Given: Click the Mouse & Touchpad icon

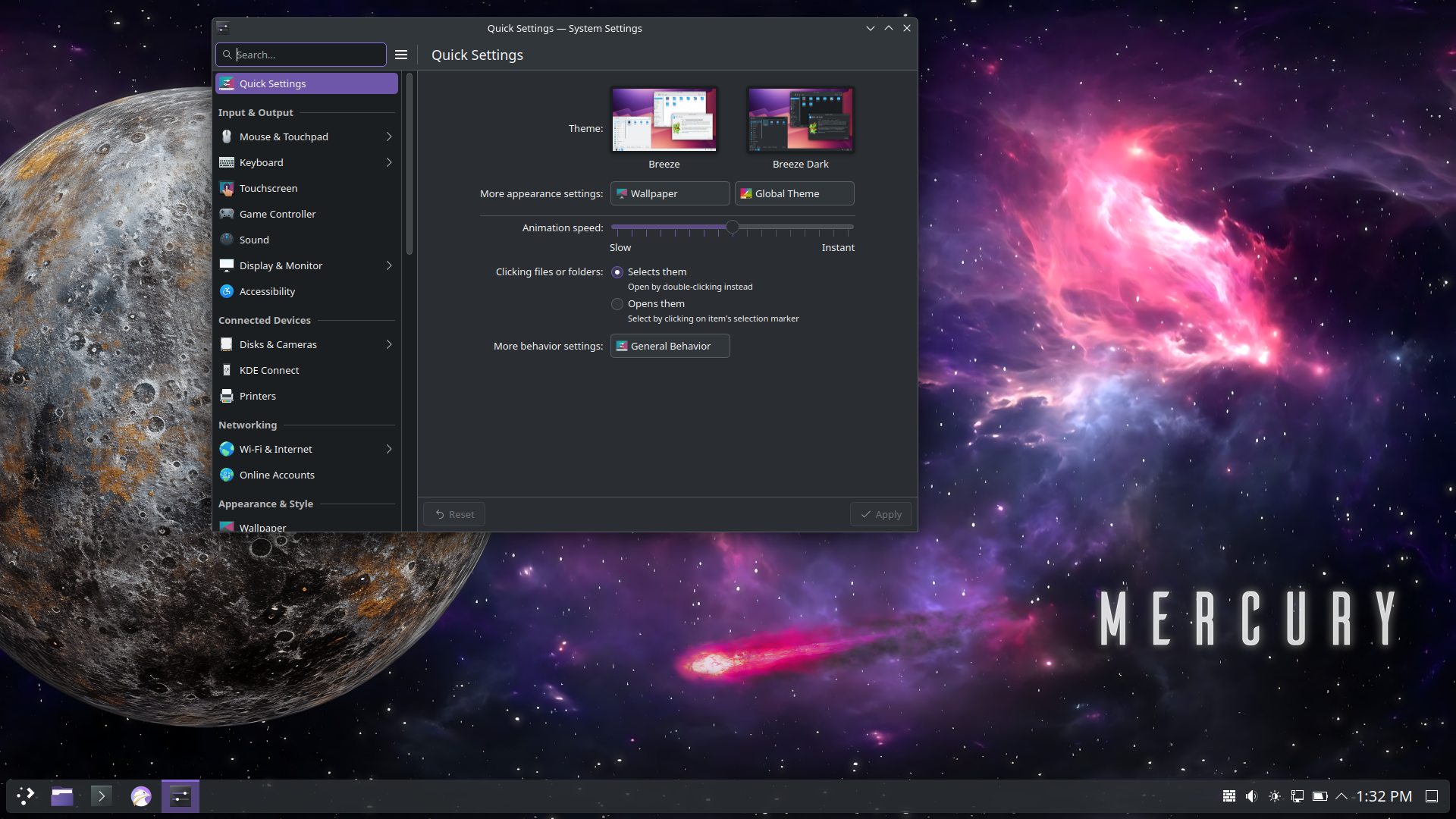Looking at the screenshot, I should click(x=227, y=136).
